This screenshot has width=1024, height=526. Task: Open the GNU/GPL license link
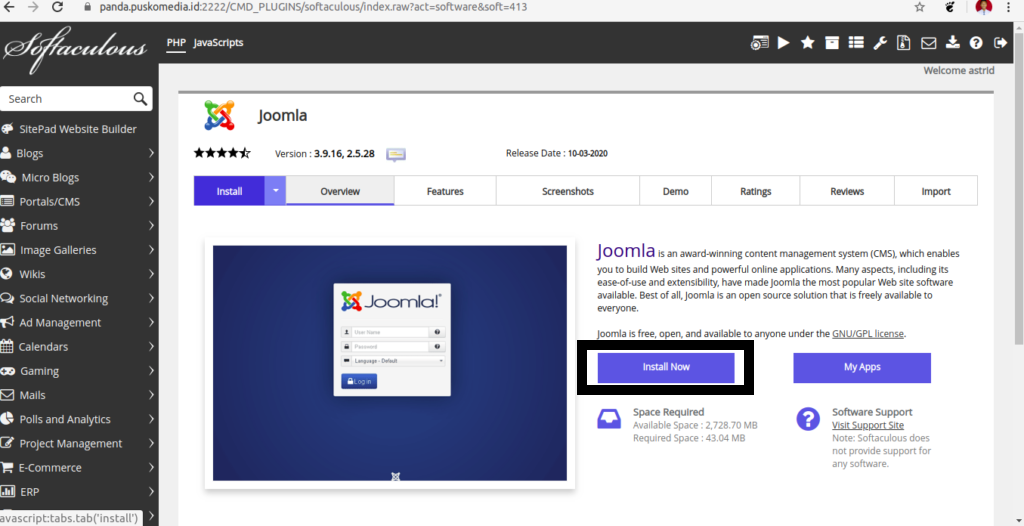pyautogui.click(x=868, y=334)
